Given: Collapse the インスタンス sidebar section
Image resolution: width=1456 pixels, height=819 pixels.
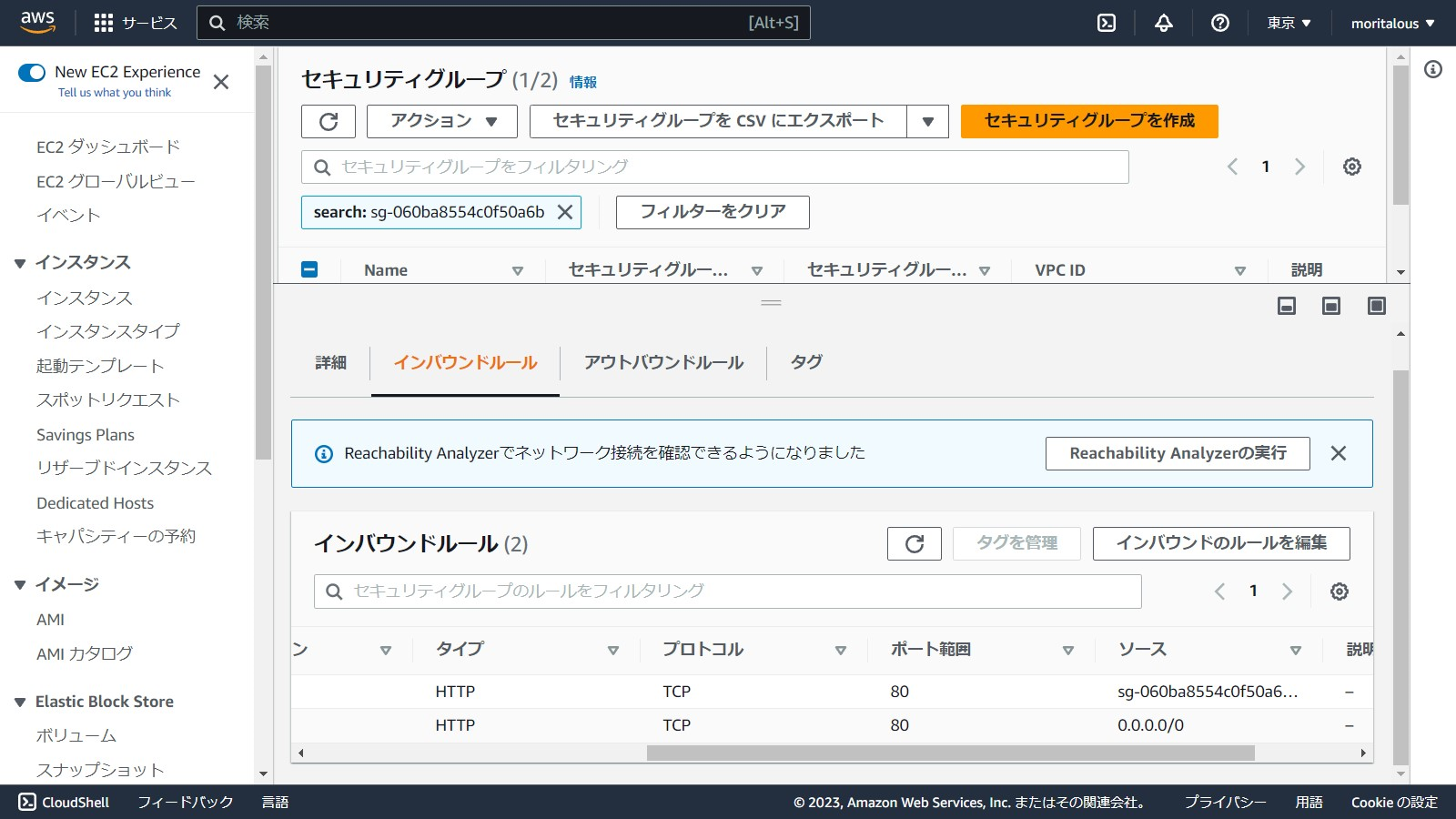Looking at the screenshot, I should pyautogui.click(x=20, y=263).
